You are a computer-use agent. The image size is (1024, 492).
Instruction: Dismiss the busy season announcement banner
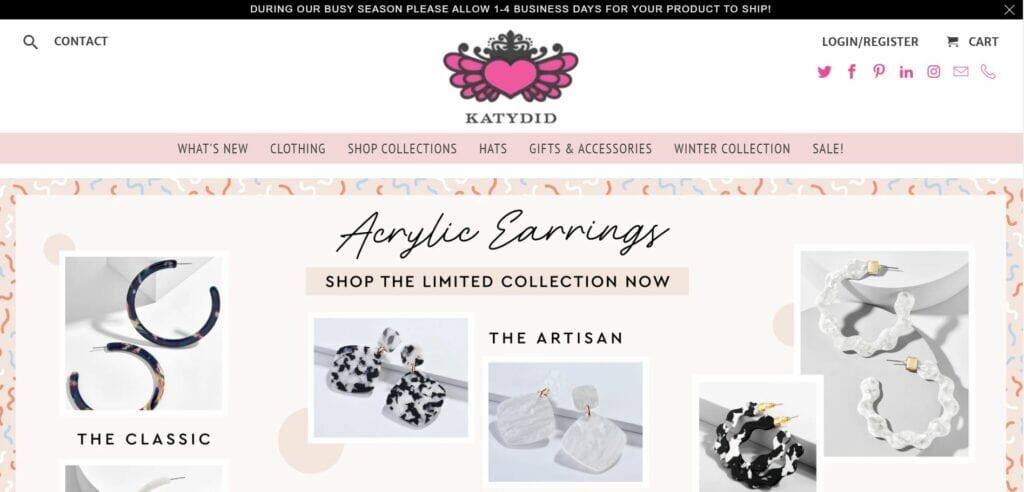(1009, 9)
